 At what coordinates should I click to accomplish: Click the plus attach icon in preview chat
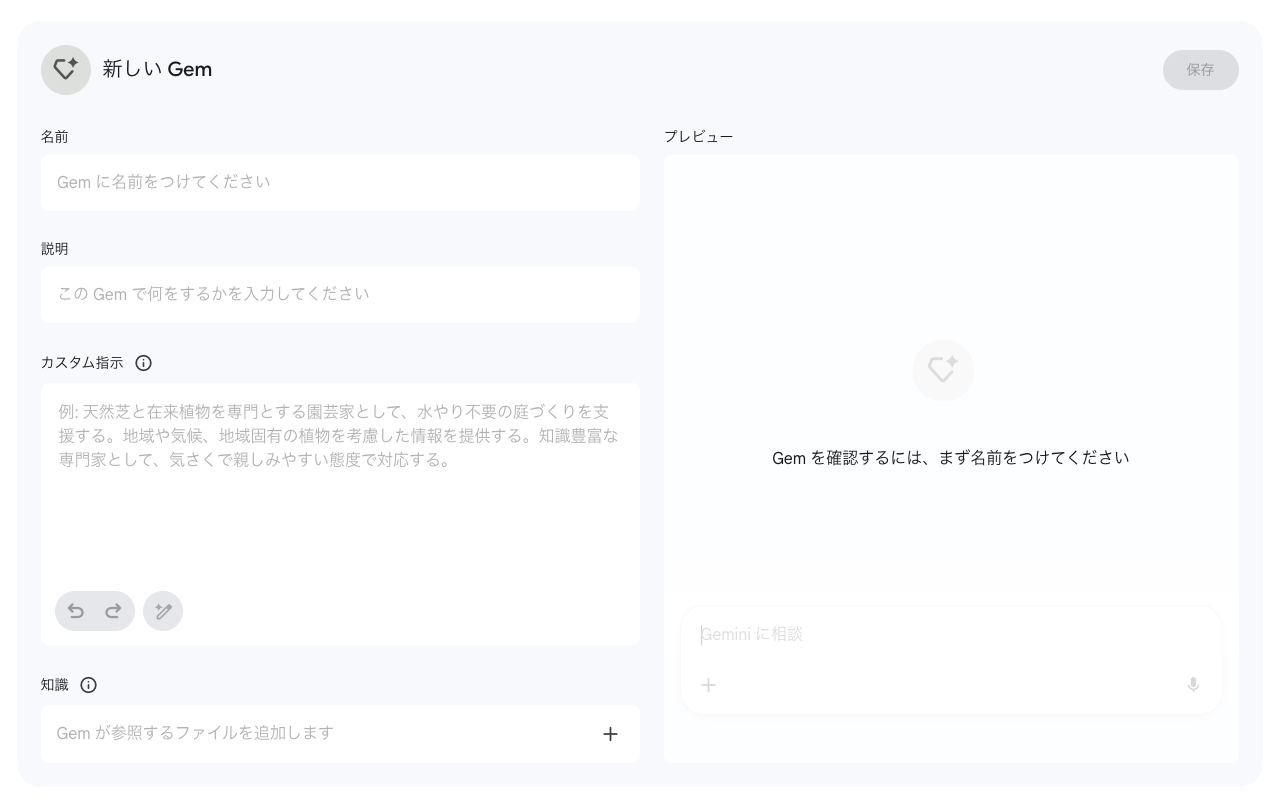click(708, 685)
